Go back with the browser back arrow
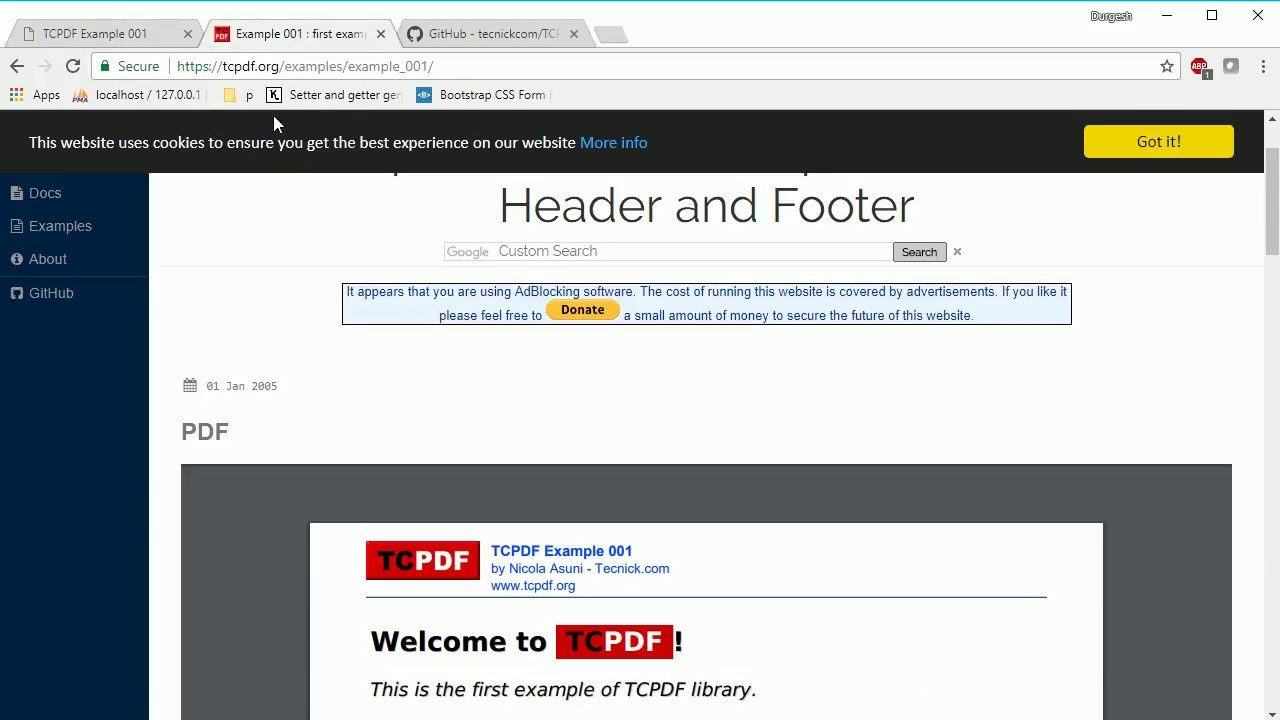 tap(17, 66)
